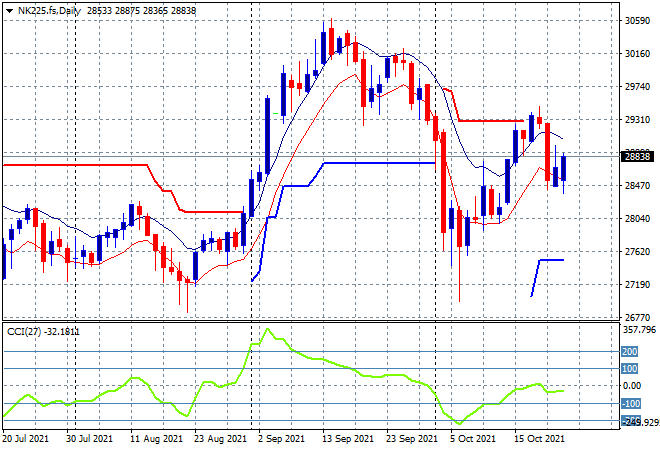Click the current price label 28838

pyautogui.click(x=637, y=157)
